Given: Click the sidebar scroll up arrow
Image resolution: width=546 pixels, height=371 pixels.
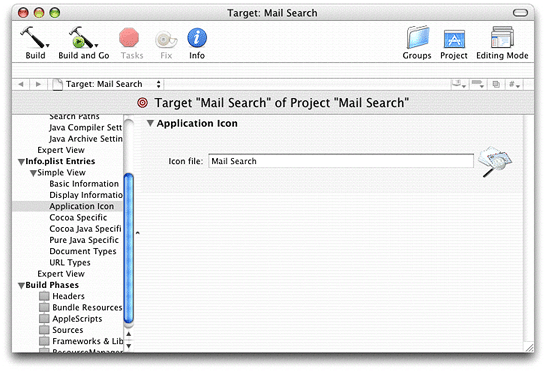Looking at the screenshot, I should (128, 334).
